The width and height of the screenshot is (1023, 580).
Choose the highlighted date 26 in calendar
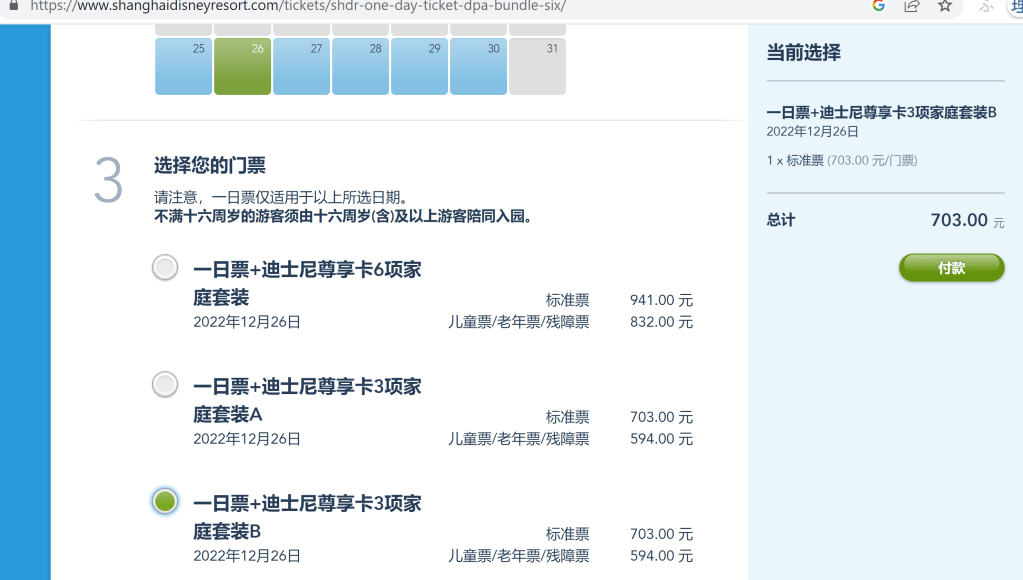click(242, 66)
